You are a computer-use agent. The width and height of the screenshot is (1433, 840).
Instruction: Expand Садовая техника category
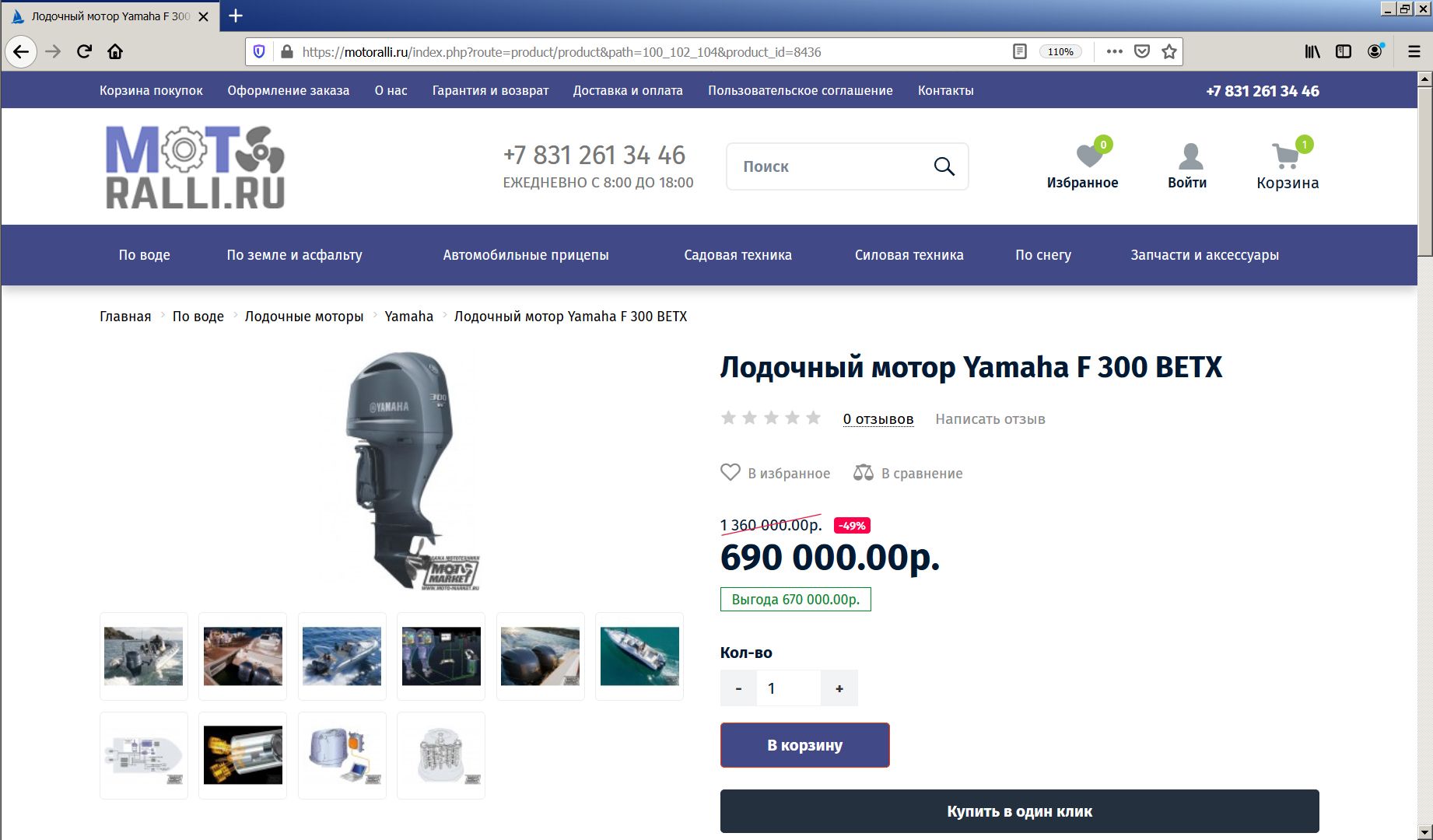[x=738, y=255]
